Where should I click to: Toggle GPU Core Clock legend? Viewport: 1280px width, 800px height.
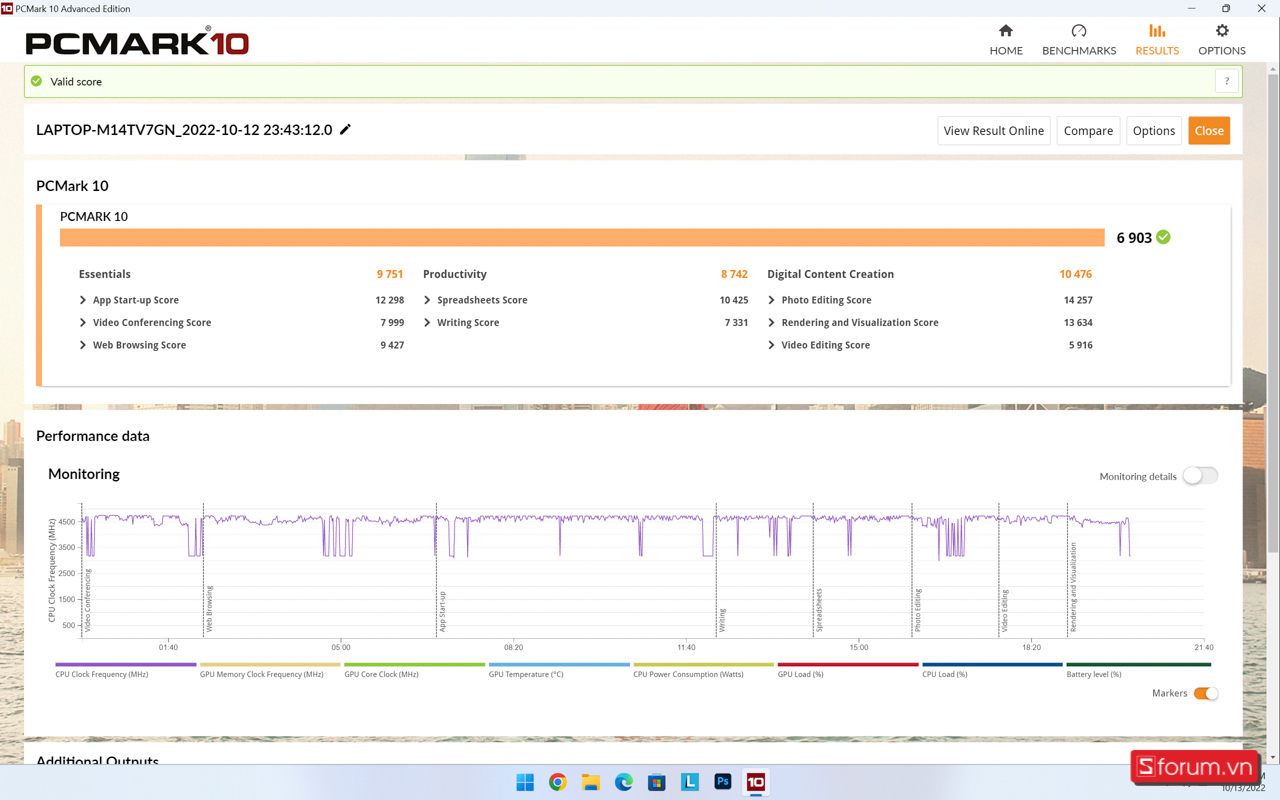414,670
